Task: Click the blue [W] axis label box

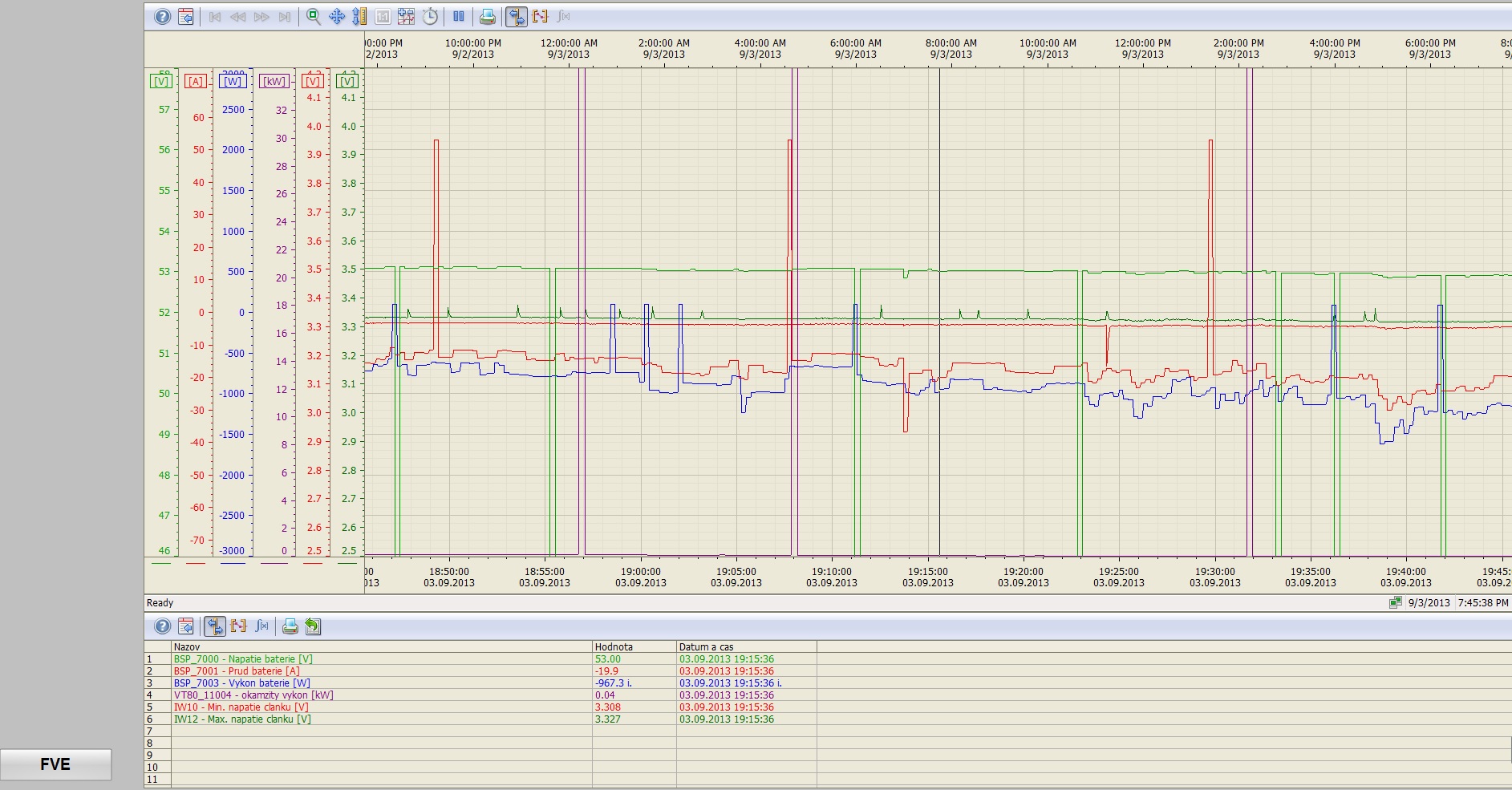Action: tap(233, 81)
